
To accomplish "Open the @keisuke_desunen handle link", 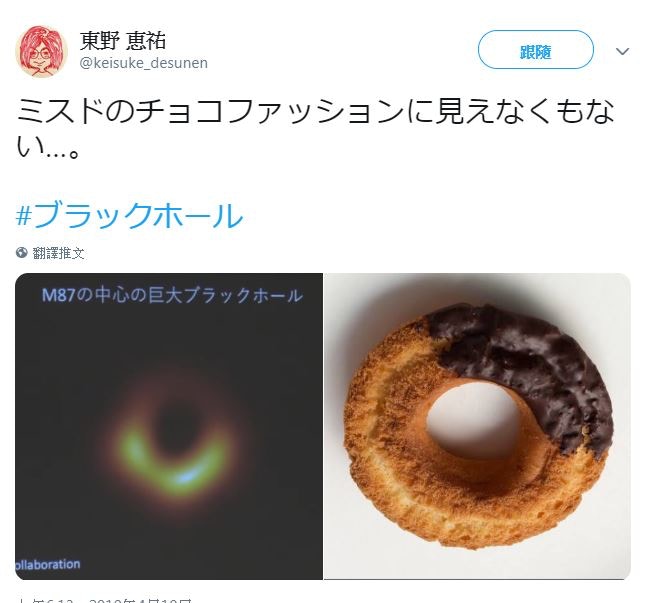I will [x=144, y=63].
